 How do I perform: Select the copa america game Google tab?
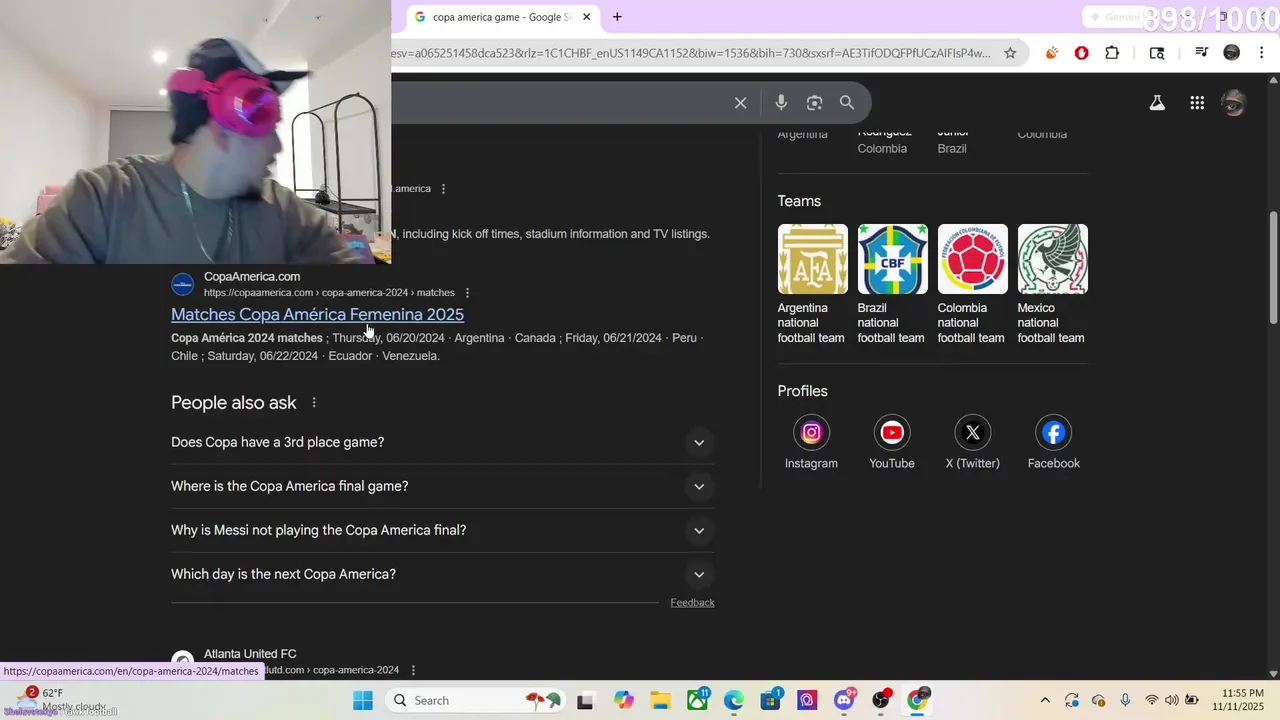coord(502,17)
